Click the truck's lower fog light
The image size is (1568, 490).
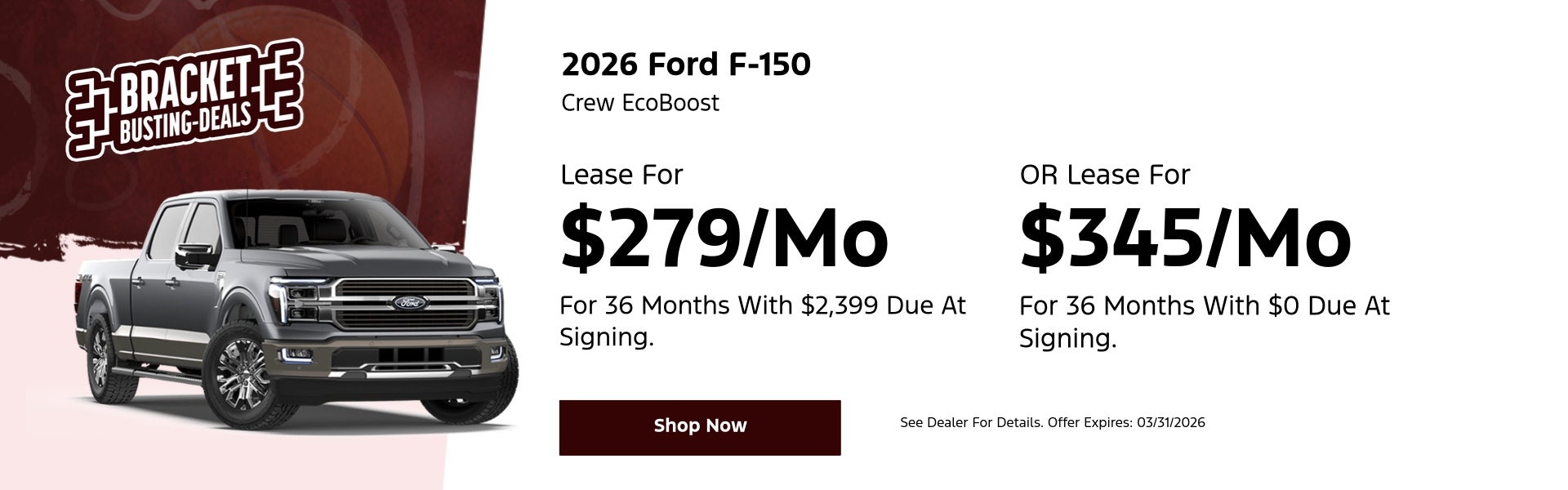tap(292, 355)
